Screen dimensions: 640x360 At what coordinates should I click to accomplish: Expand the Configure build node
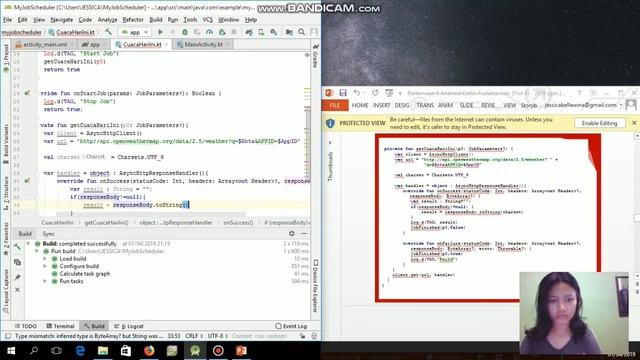click(45, 266)
